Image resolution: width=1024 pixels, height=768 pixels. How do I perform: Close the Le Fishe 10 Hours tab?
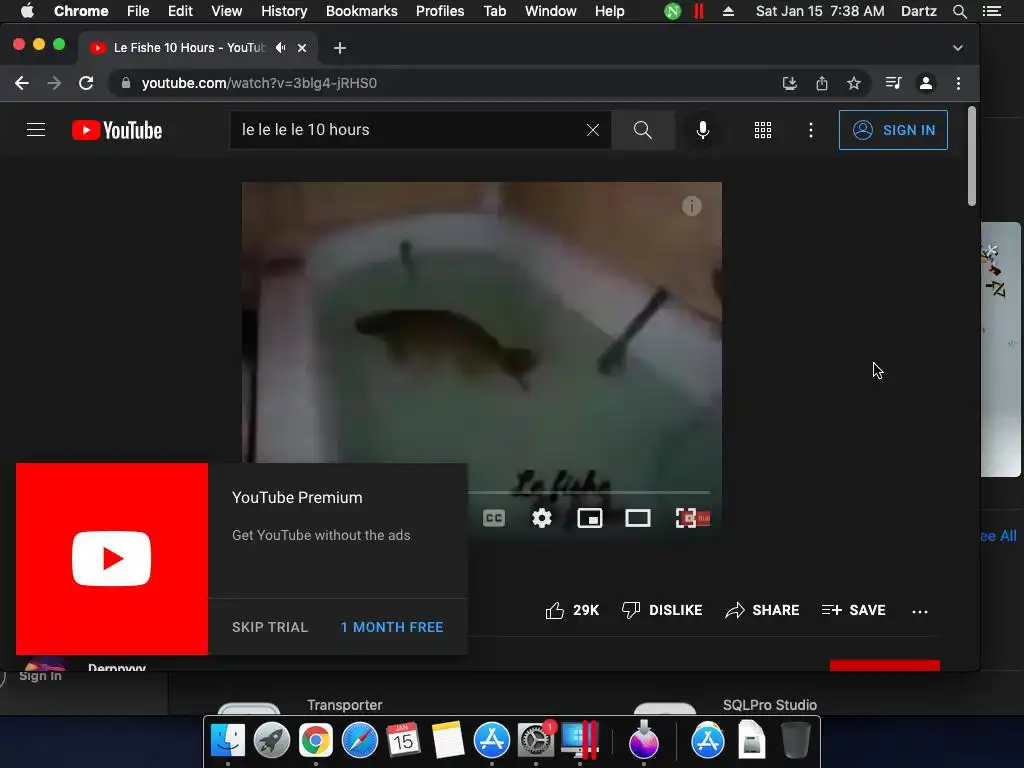coord(302,48)
